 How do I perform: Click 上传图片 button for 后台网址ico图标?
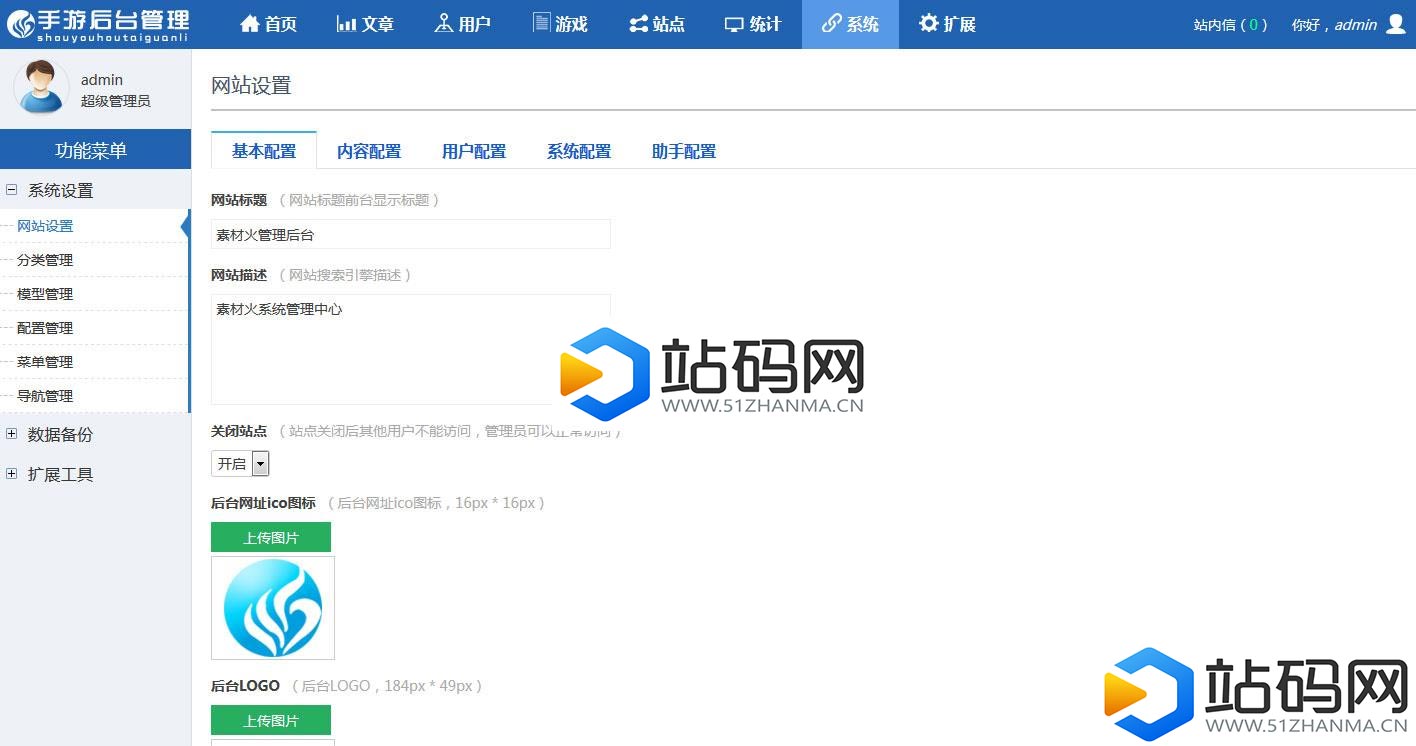click(x=271, y=537)
